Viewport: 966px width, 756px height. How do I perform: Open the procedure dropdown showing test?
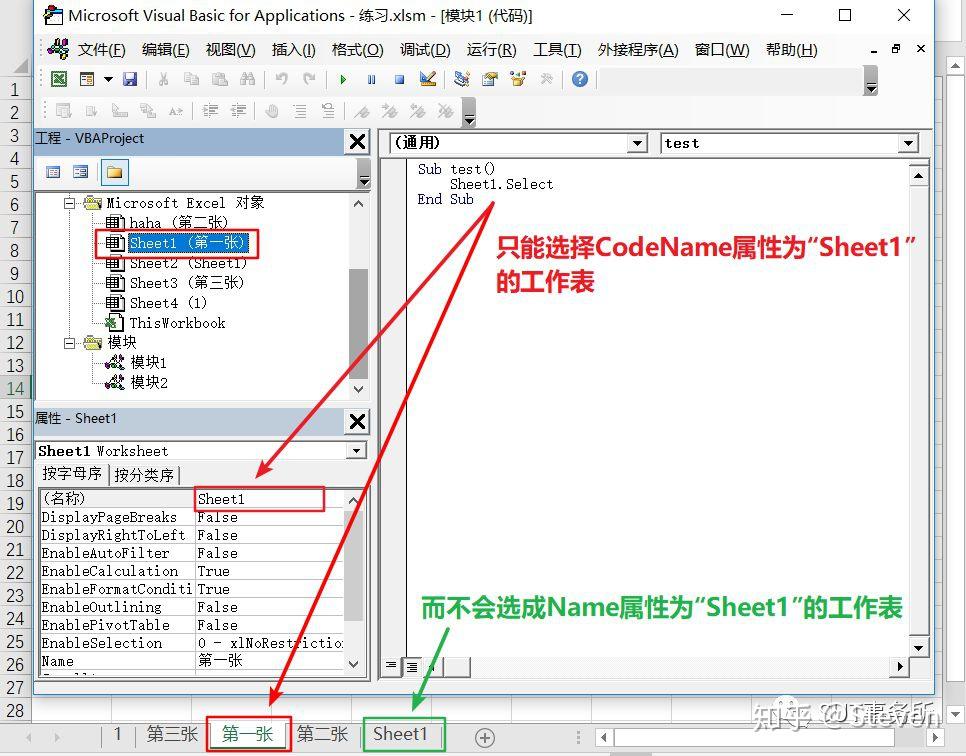(908, 142)
